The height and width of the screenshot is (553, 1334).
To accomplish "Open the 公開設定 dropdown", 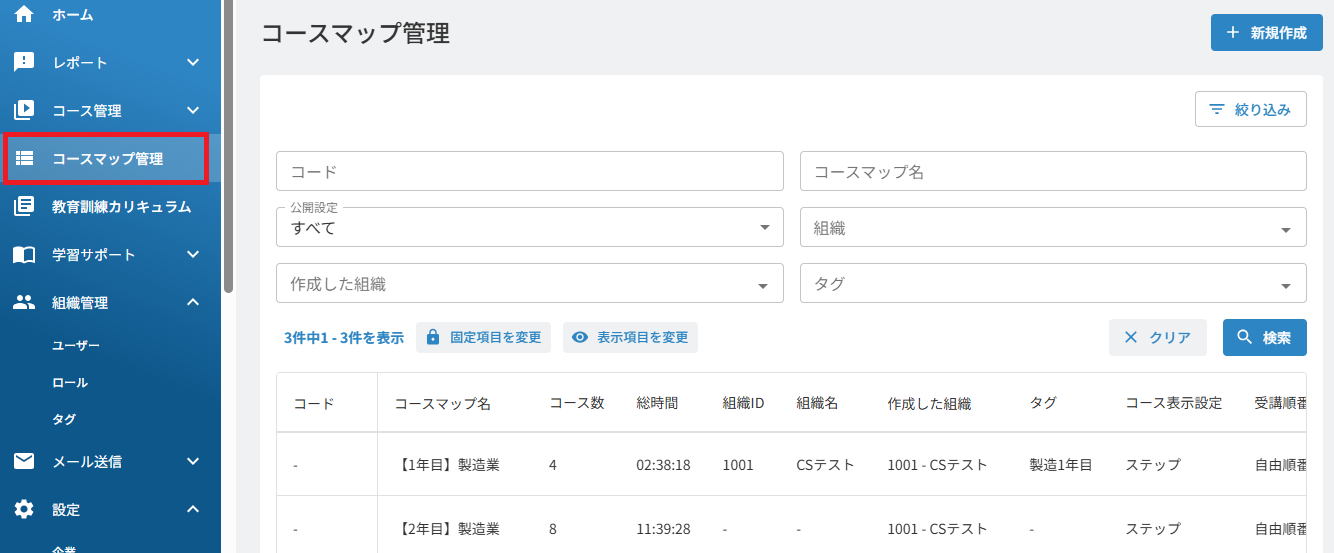I will click(530, 227).
